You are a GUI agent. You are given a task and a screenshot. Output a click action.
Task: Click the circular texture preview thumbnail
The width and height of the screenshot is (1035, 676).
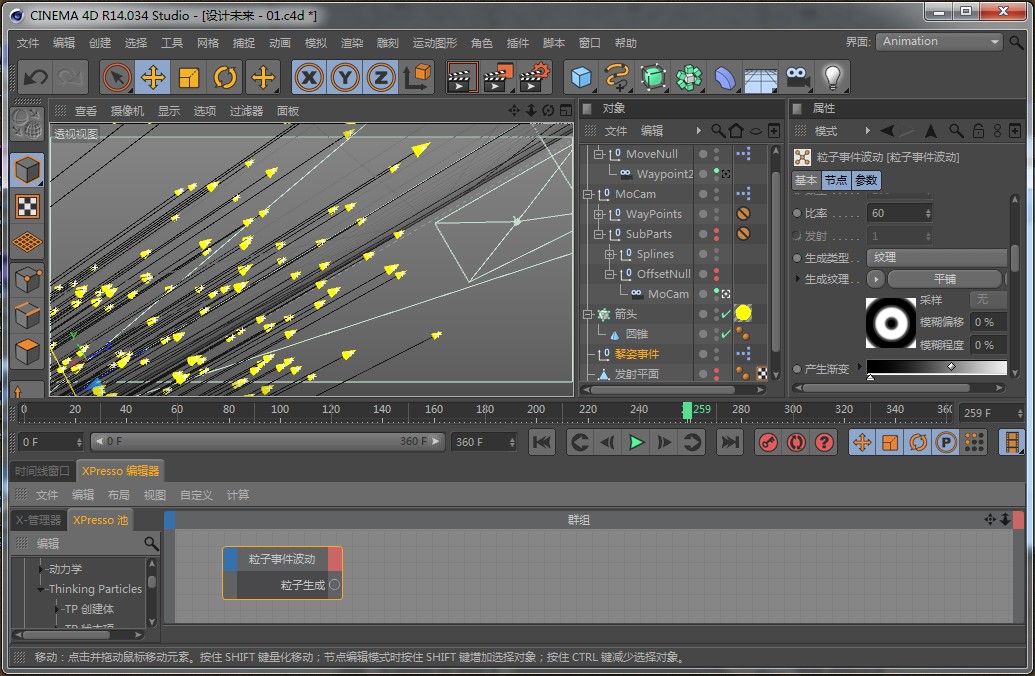point(890,323)
